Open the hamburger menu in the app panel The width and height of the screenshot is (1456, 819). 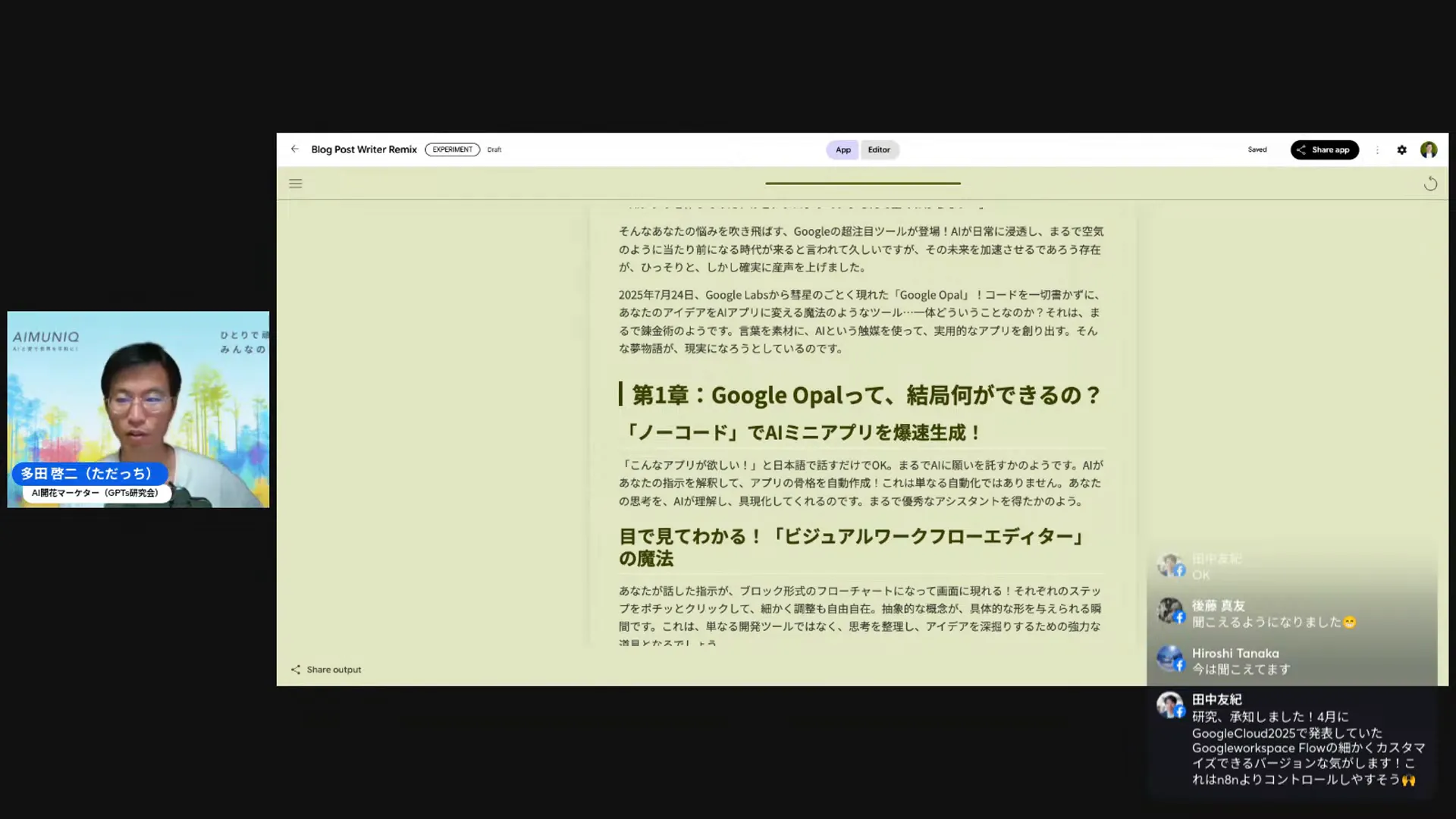click(296, 184)
